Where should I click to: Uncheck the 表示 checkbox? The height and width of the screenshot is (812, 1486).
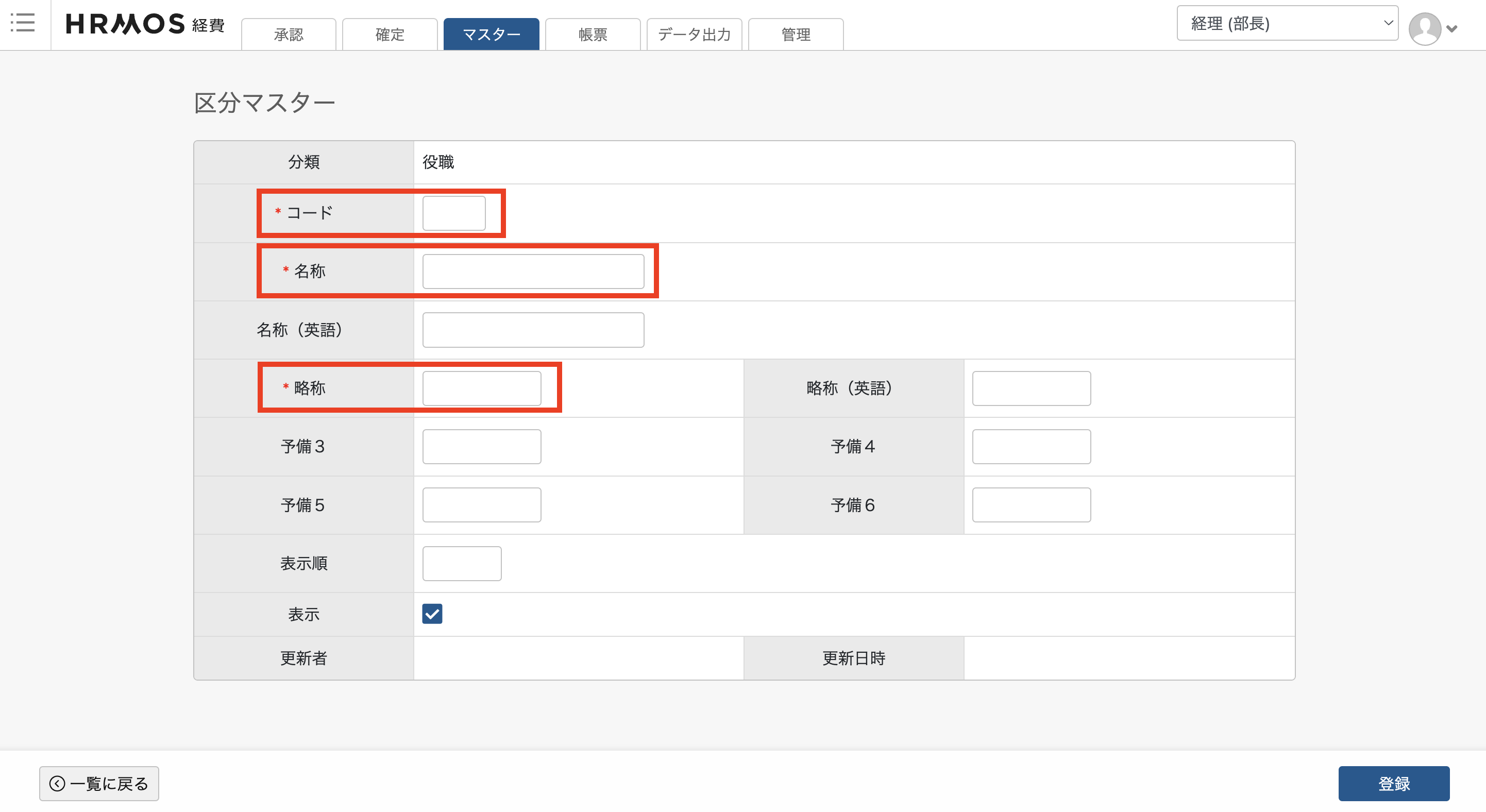coord(432,614)
